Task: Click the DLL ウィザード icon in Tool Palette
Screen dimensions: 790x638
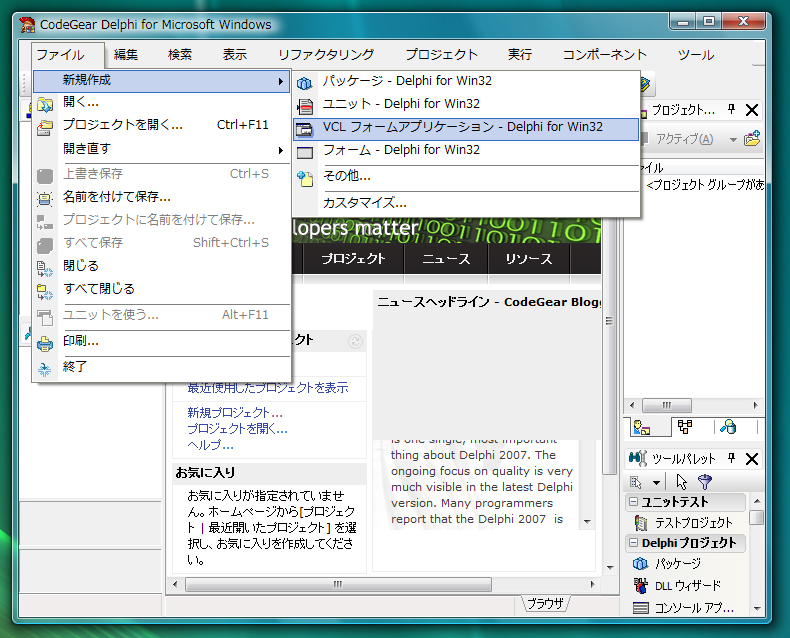Action: coord(640,586)
